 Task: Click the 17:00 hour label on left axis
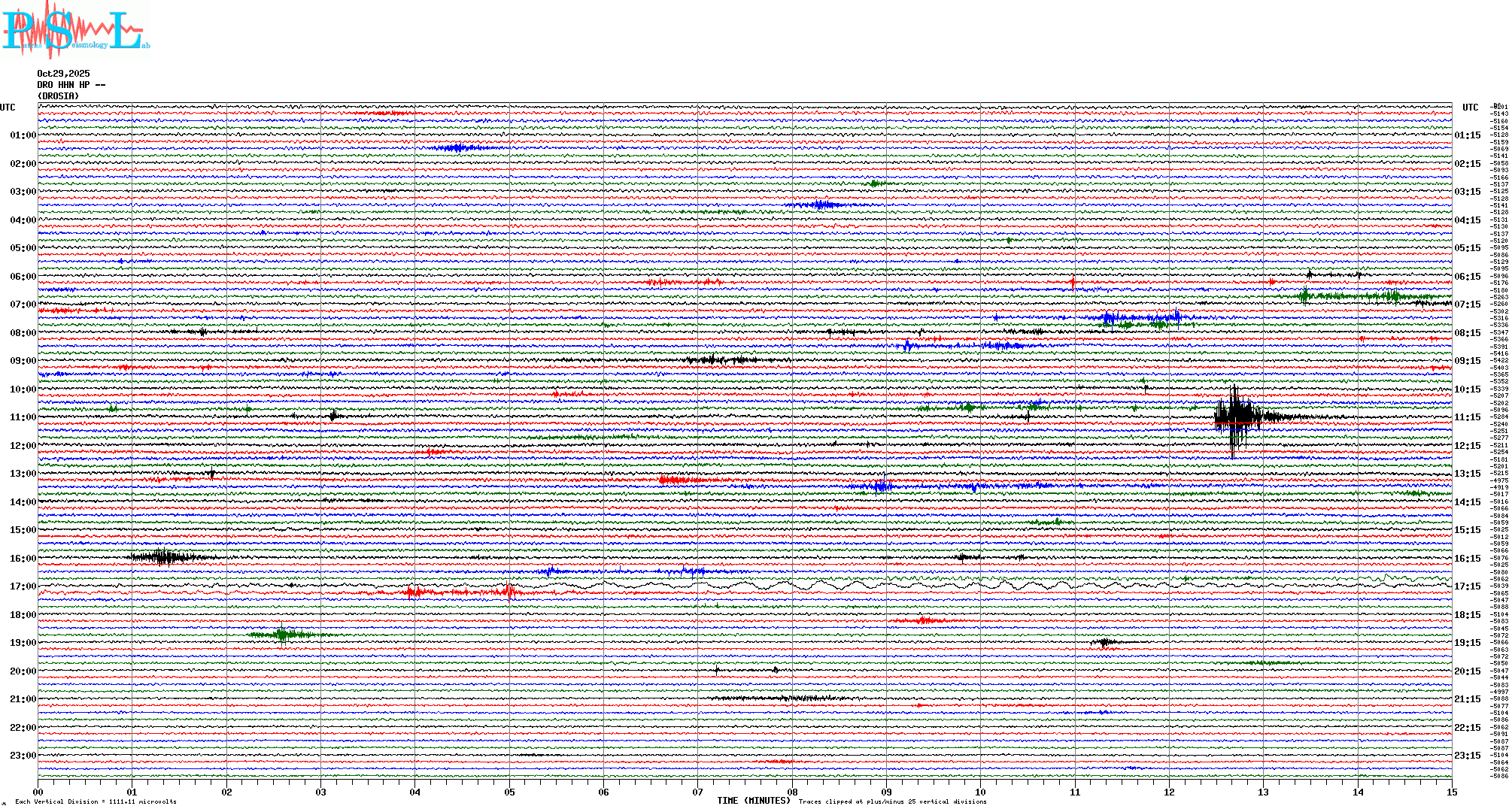click(23, 586)
